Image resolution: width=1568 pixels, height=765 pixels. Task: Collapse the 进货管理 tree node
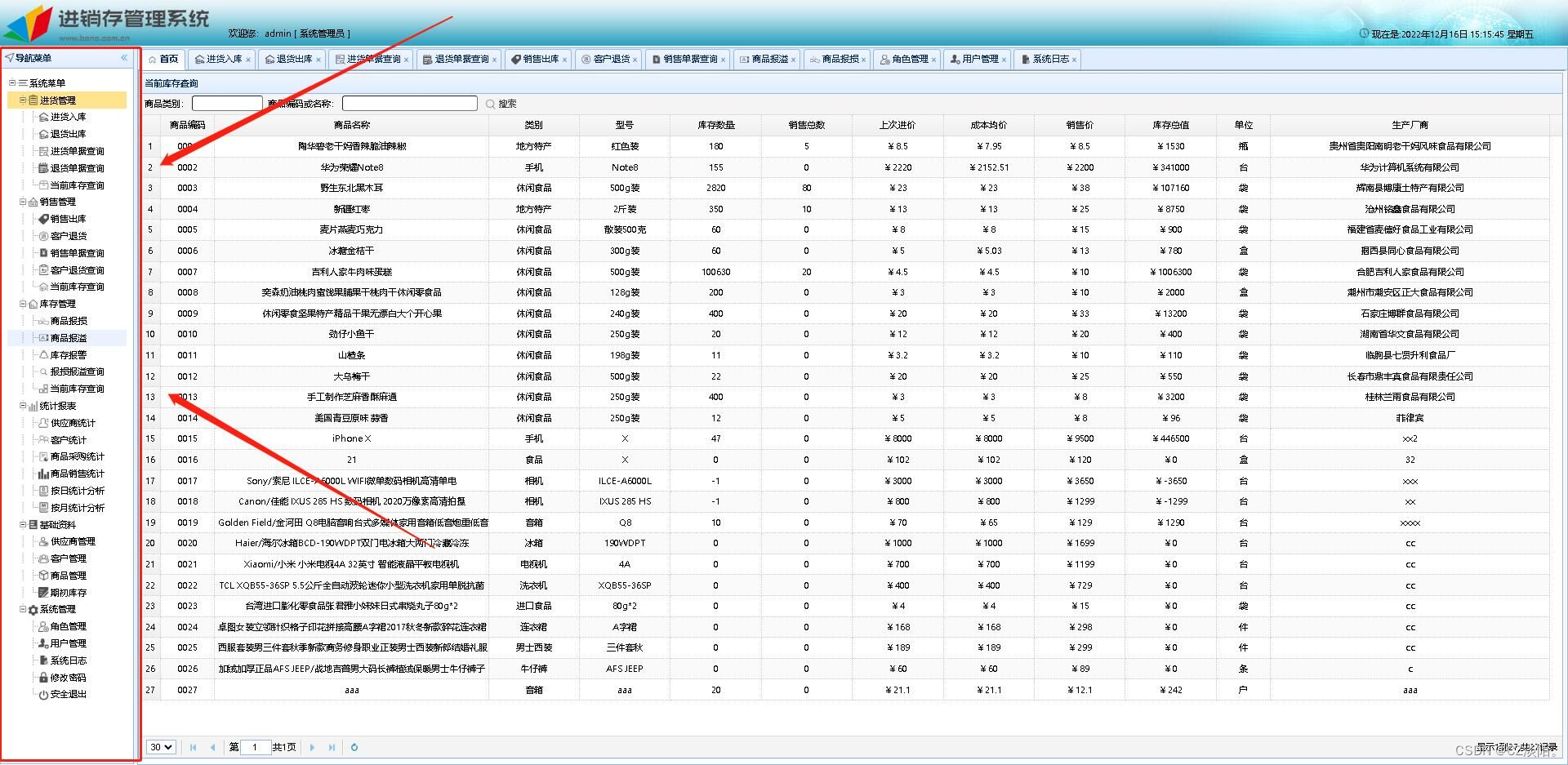(23, 100)
